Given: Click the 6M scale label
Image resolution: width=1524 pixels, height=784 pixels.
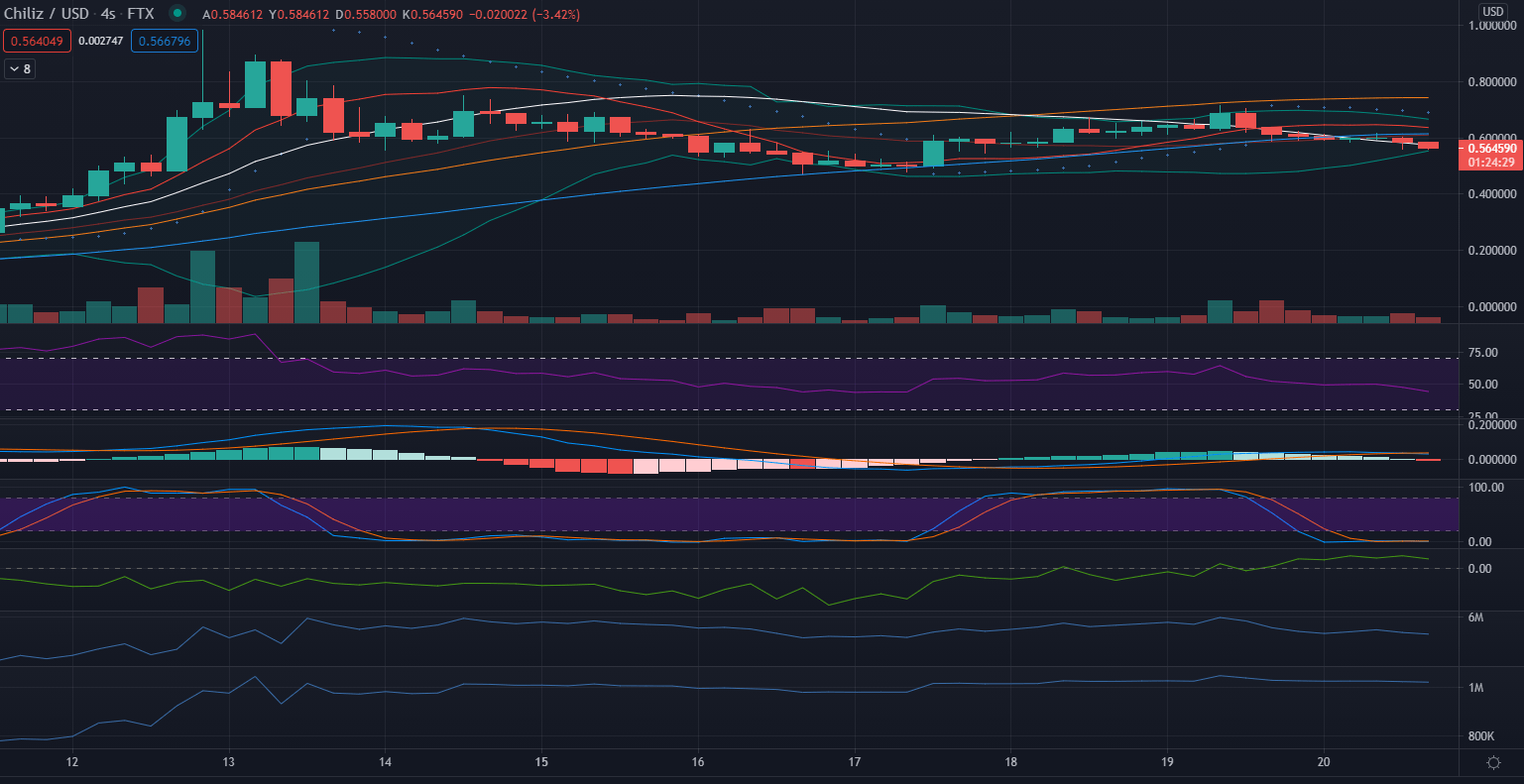Looking at the screenshot, I should click(1475, 617).
